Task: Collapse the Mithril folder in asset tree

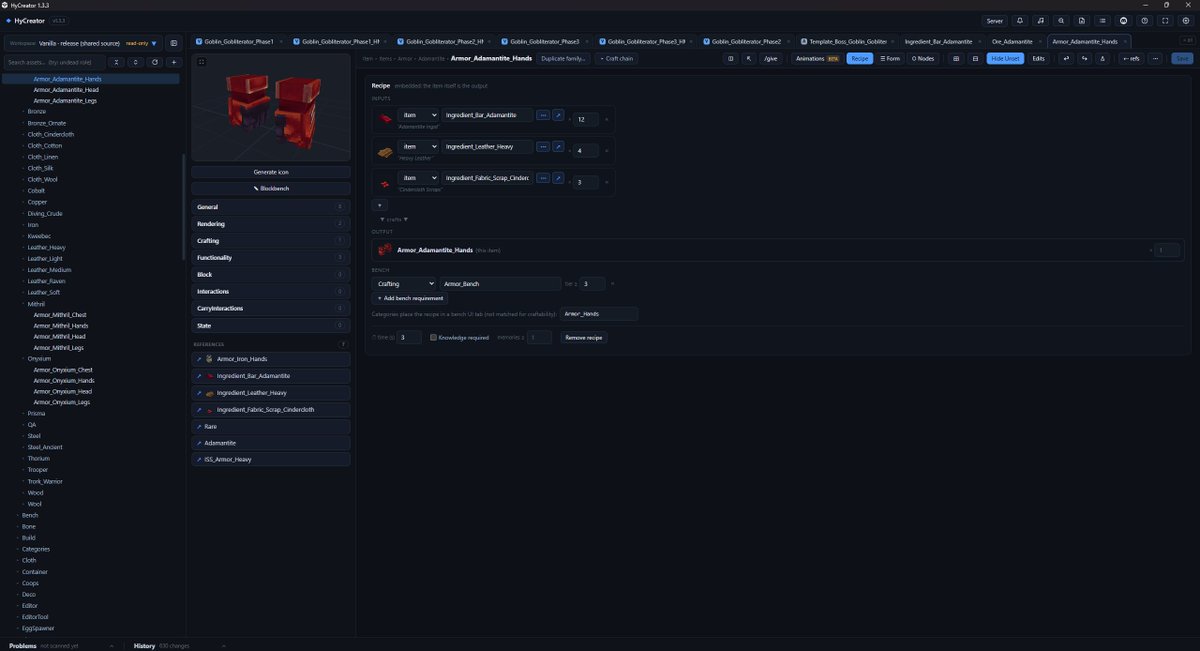Action: click(36, 303)
